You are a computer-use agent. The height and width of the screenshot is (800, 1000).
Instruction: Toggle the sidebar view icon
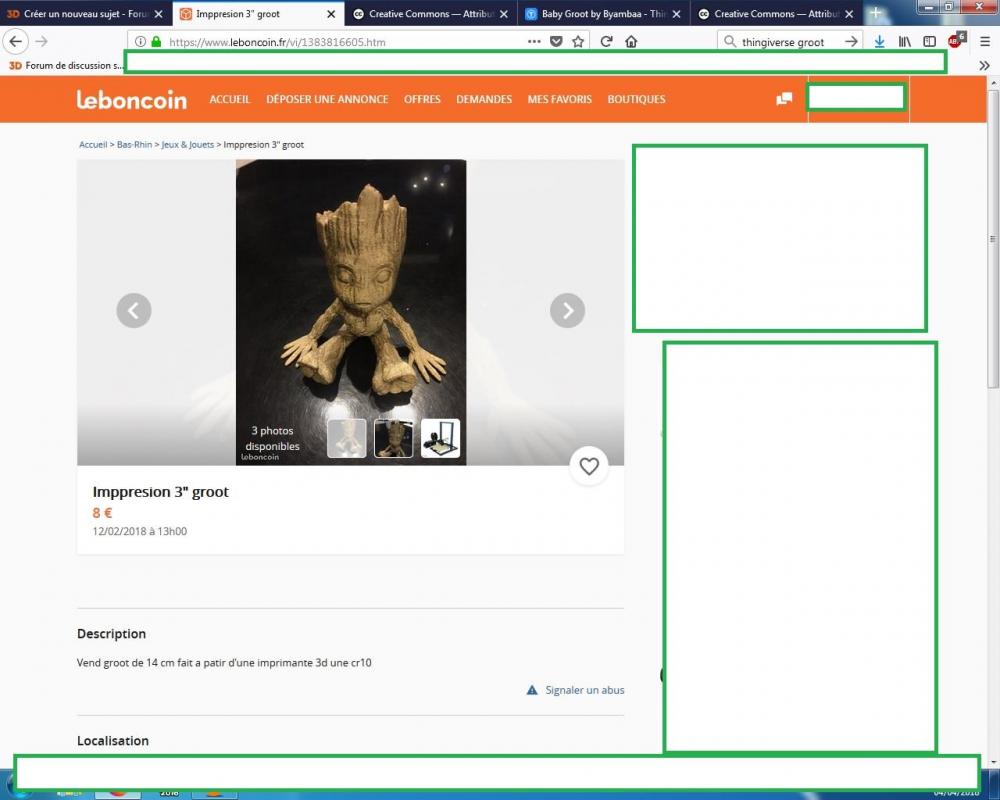[929, 41]
